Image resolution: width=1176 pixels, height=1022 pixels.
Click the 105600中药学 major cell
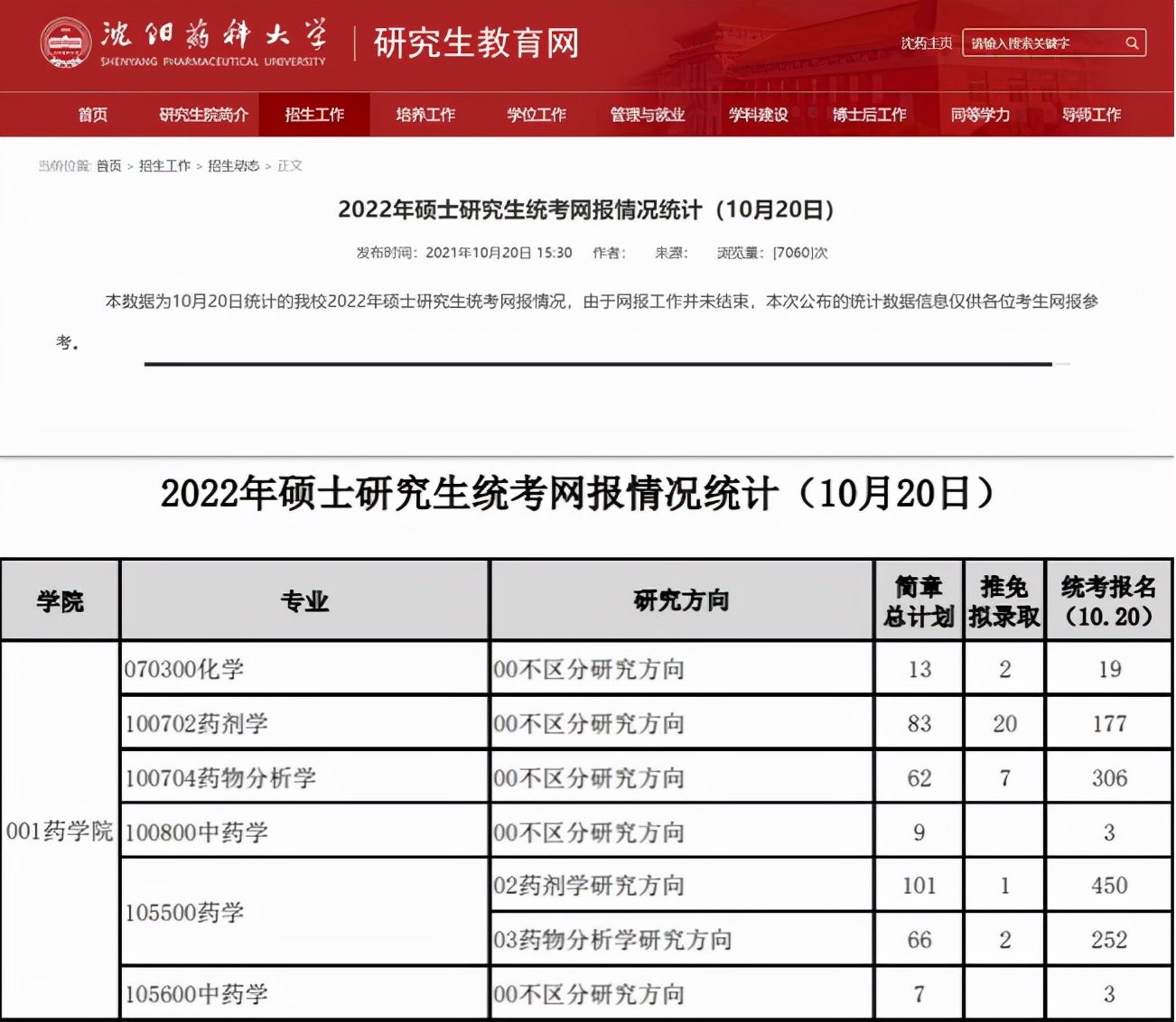[304, 994]
